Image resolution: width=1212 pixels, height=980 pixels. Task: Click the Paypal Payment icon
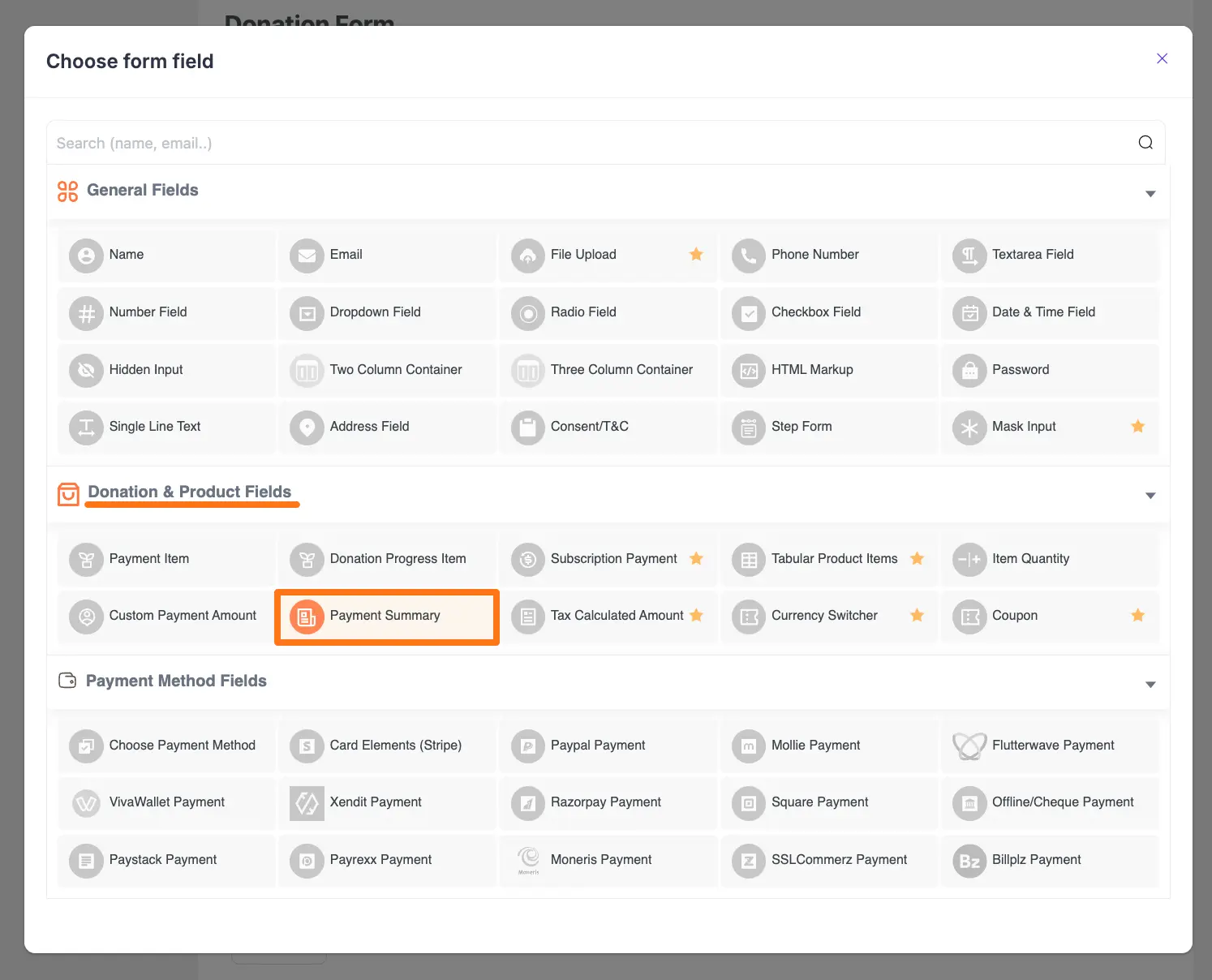coord(527,745)
